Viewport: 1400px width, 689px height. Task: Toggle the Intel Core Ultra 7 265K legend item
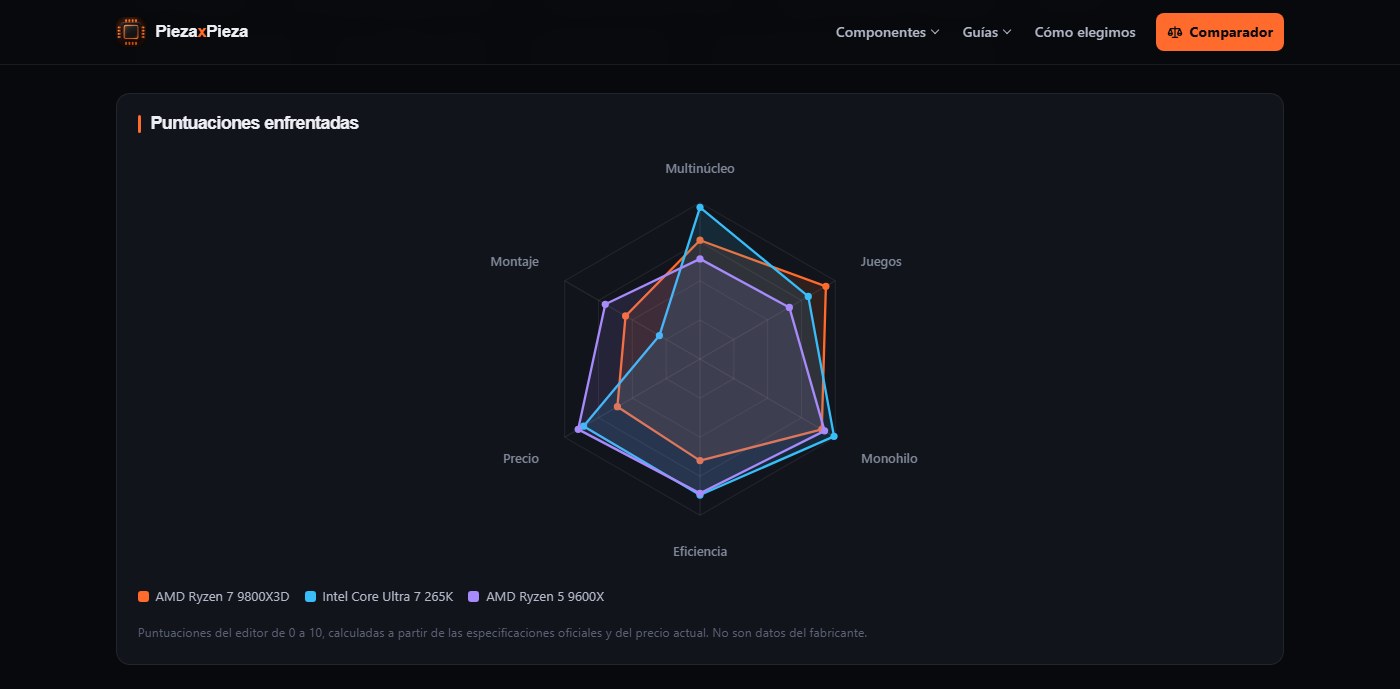pos(378,597)
